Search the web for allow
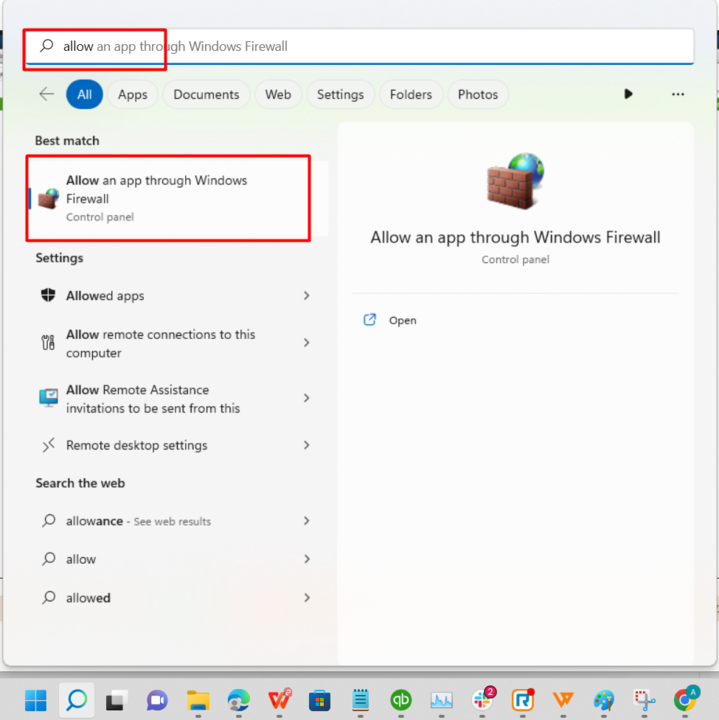Image resolution: width=719 pixels, height=720 pixels. click(175, 559)
